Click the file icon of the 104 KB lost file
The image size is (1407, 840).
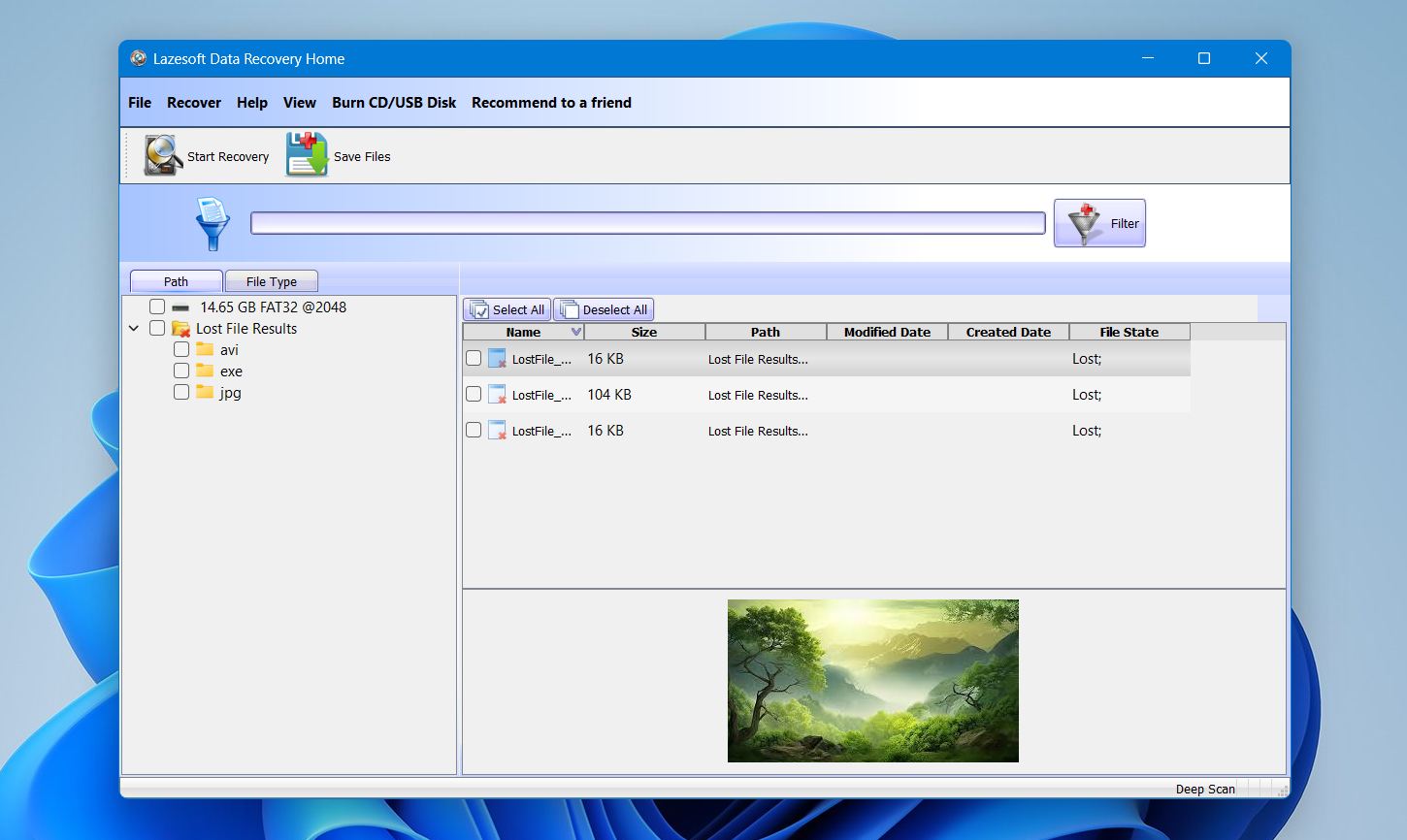click(x=497, y=395)
